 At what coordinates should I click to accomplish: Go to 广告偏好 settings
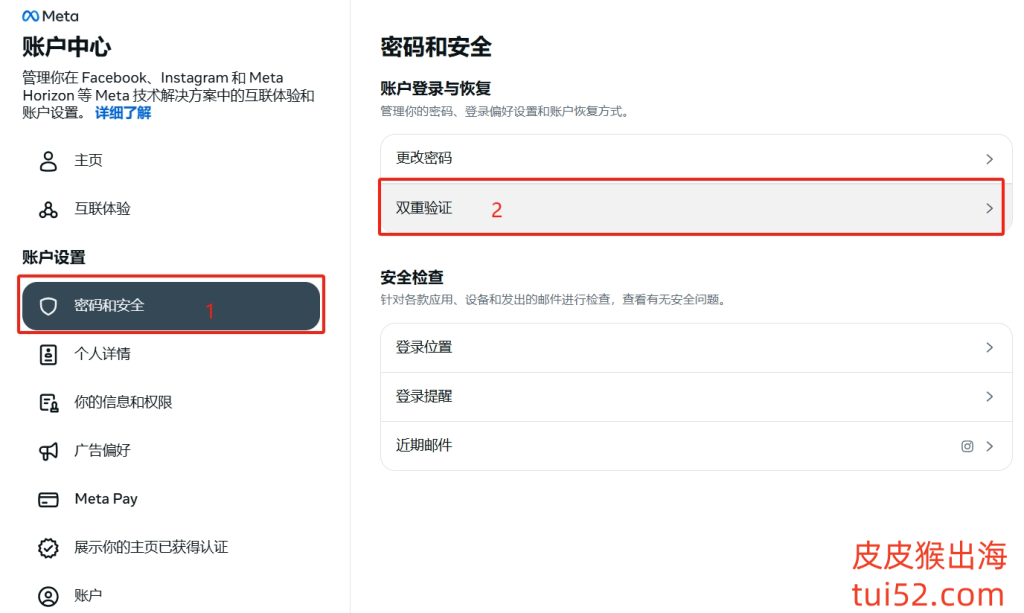click(102, 451)
